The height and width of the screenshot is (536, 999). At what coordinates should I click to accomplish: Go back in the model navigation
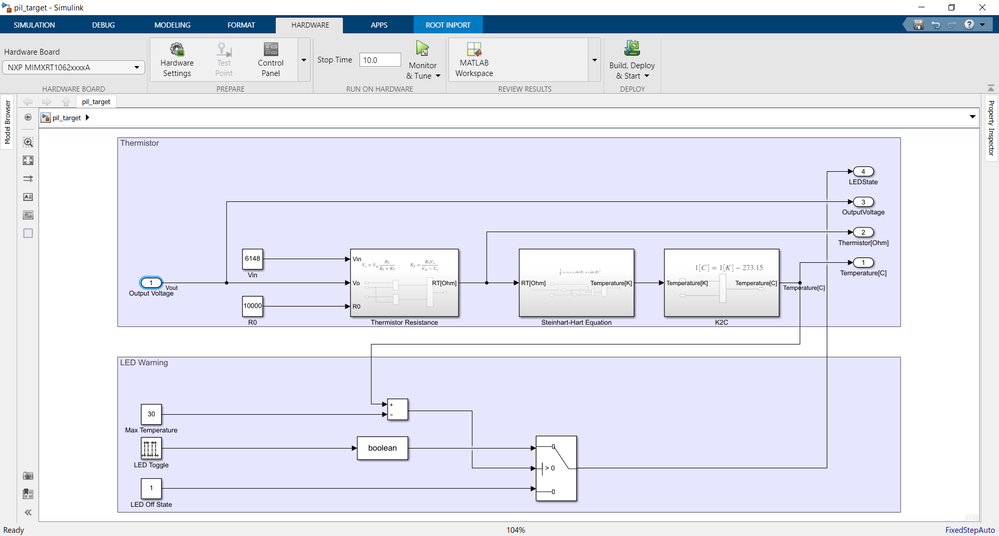click(27, 102)
